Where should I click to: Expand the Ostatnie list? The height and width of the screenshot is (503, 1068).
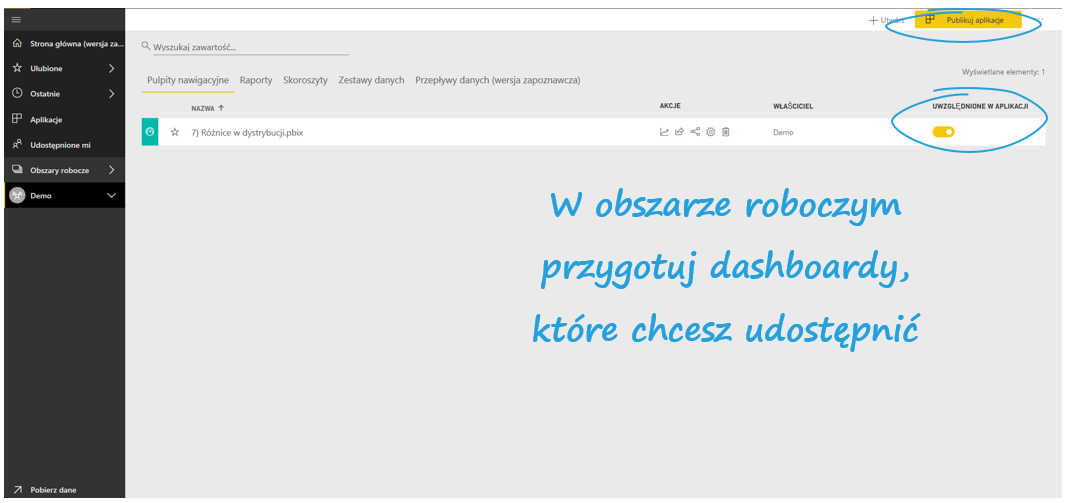coord(111,94)
